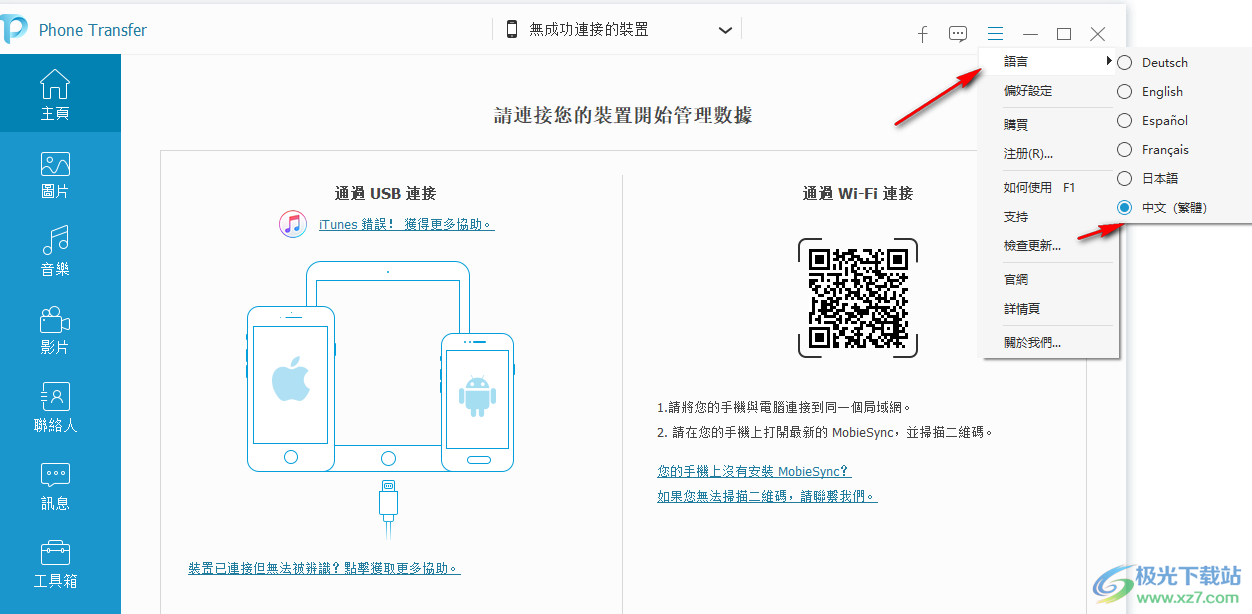Click 檢查更新 to check for updates

(x=1032, y=245)
